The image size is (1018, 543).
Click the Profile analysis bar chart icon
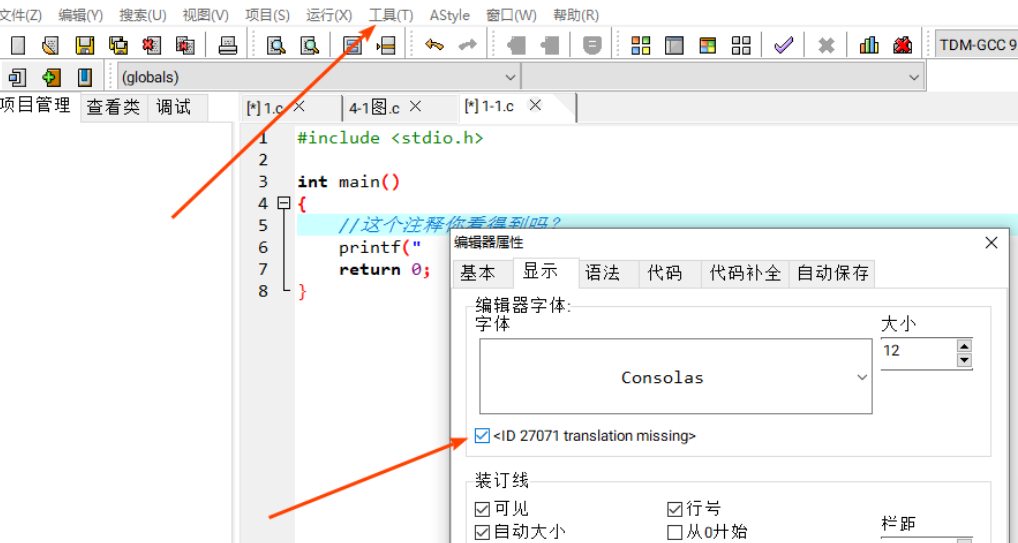click(869, 45)
